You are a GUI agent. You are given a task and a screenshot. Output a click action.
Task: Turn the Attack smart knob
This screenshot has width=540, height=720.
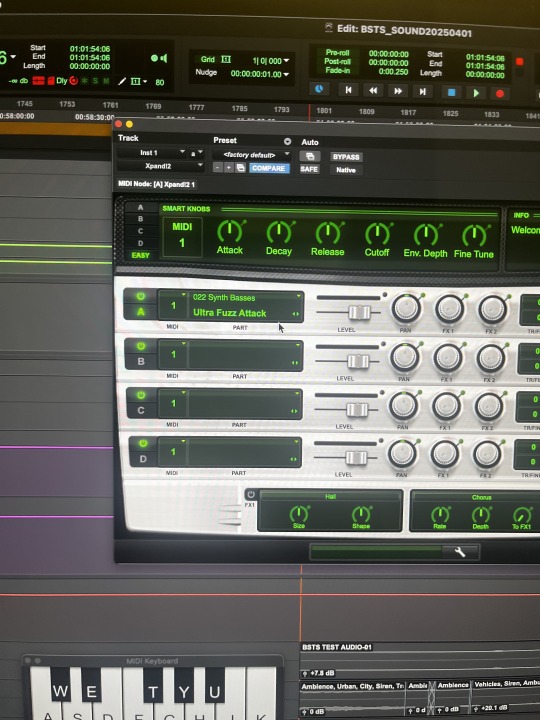coord(230,232)
